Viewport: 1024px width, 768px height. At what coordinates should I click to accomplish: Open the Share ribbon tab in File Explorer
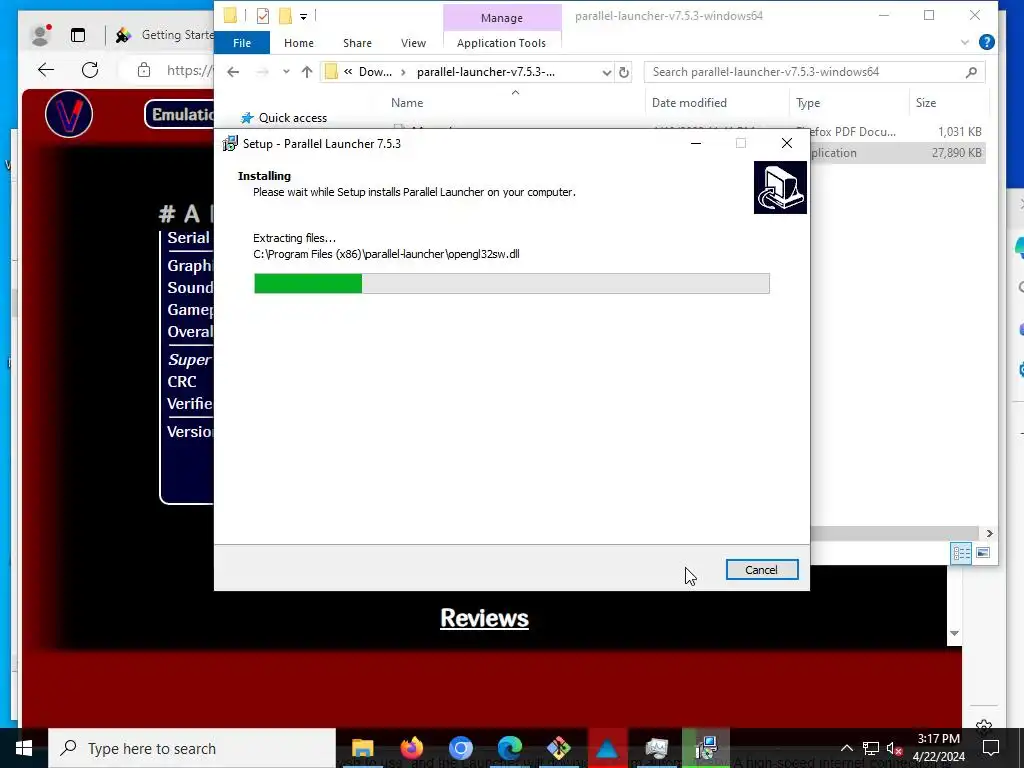tap(357, 43)
